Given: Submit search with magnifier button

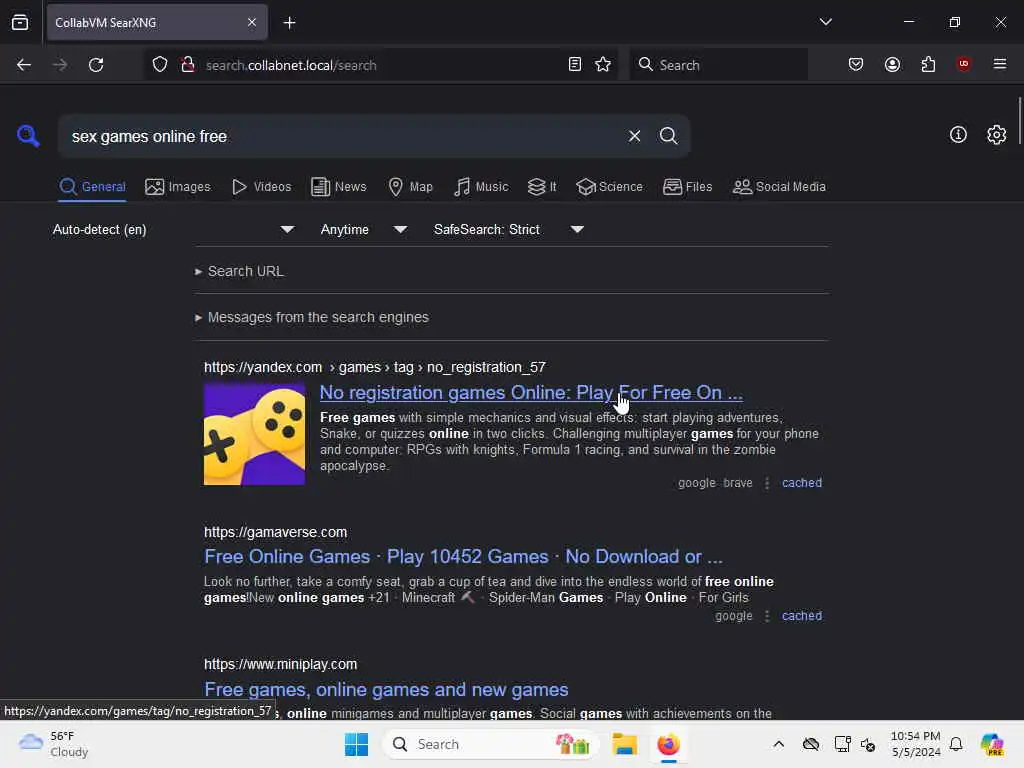Looking at the screenshot, I should tap(668, 136).
